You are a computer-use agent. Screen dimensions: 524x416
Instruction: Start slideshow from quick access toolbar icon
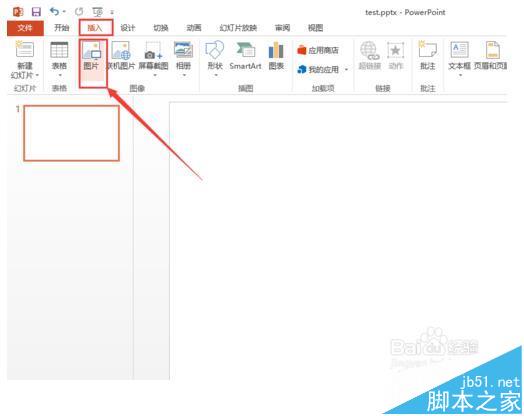[98, 12]
